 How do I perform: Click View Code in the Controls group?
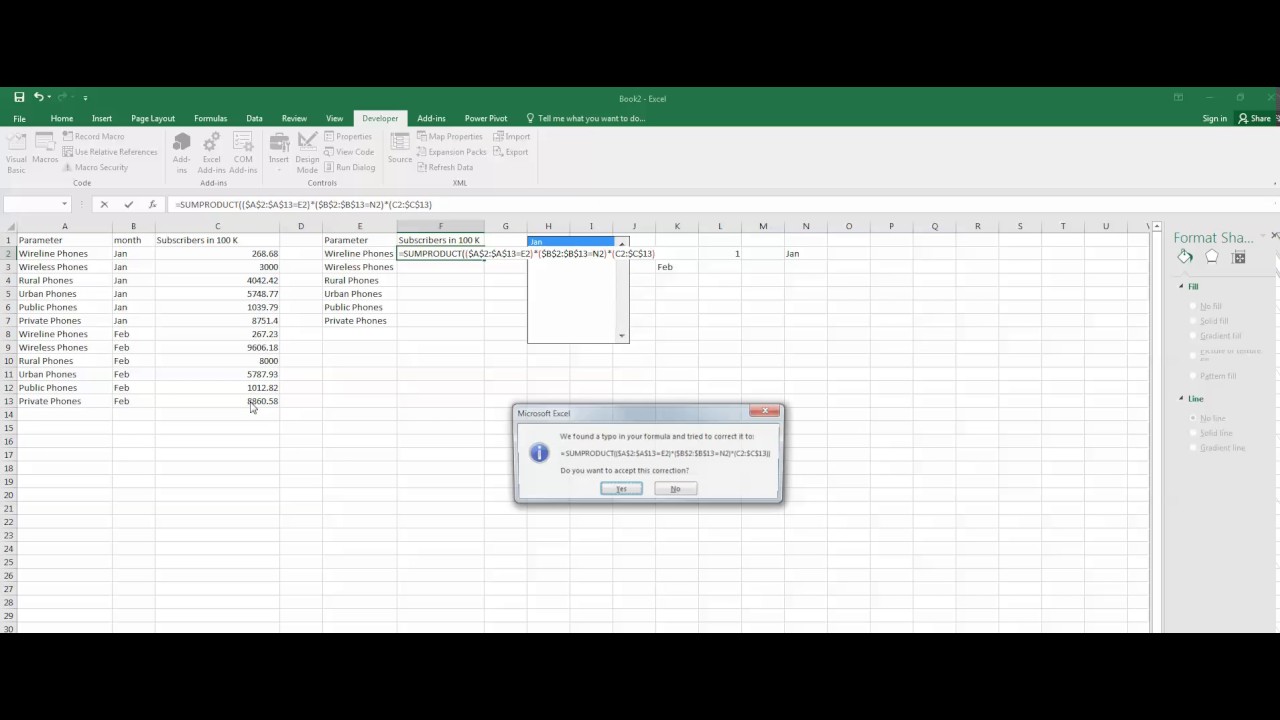(349, 152)
